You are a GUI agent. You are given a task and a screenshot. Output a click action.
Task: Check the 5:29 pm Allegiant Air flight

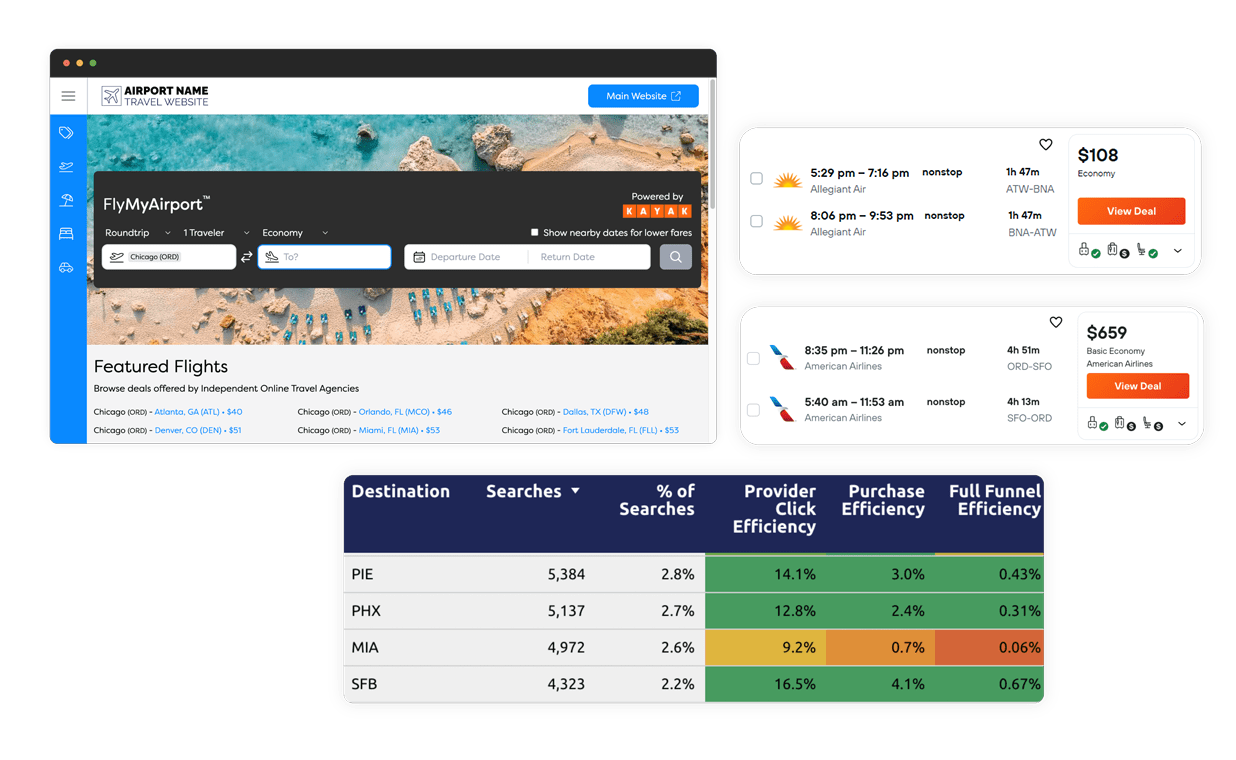(756, 179)
